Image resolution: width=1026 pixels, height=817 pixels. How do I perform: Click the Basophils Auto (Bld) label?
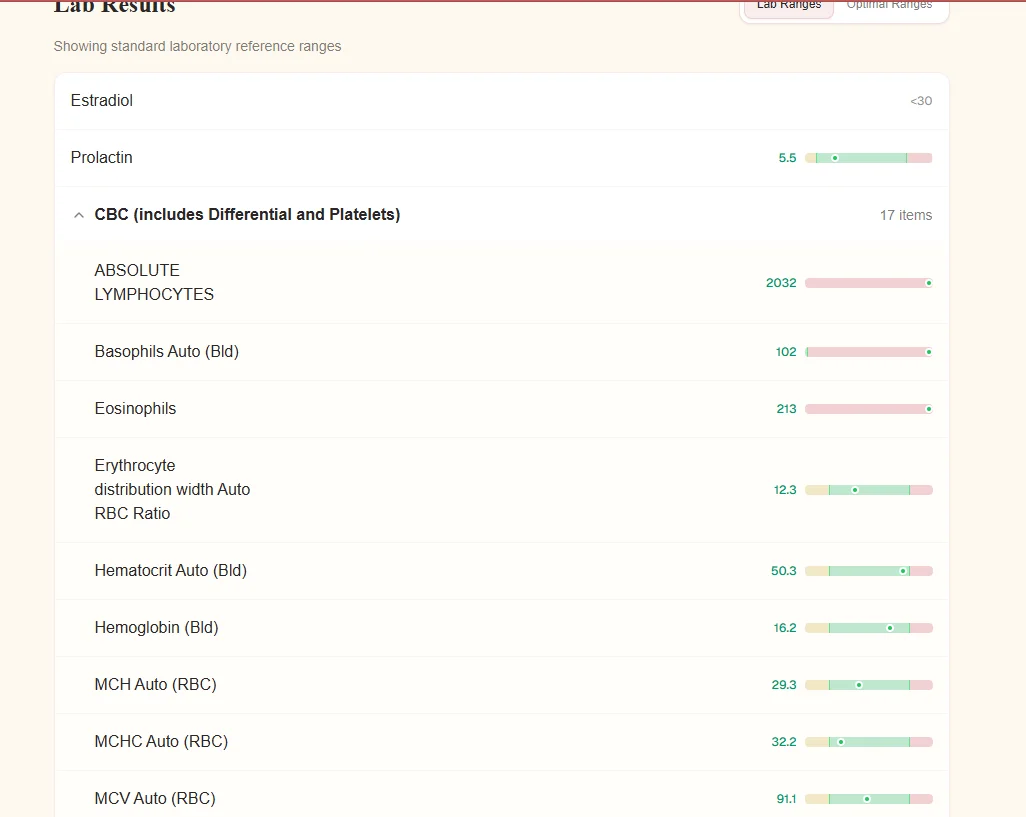pyautogui.click(x=167, y=352)
